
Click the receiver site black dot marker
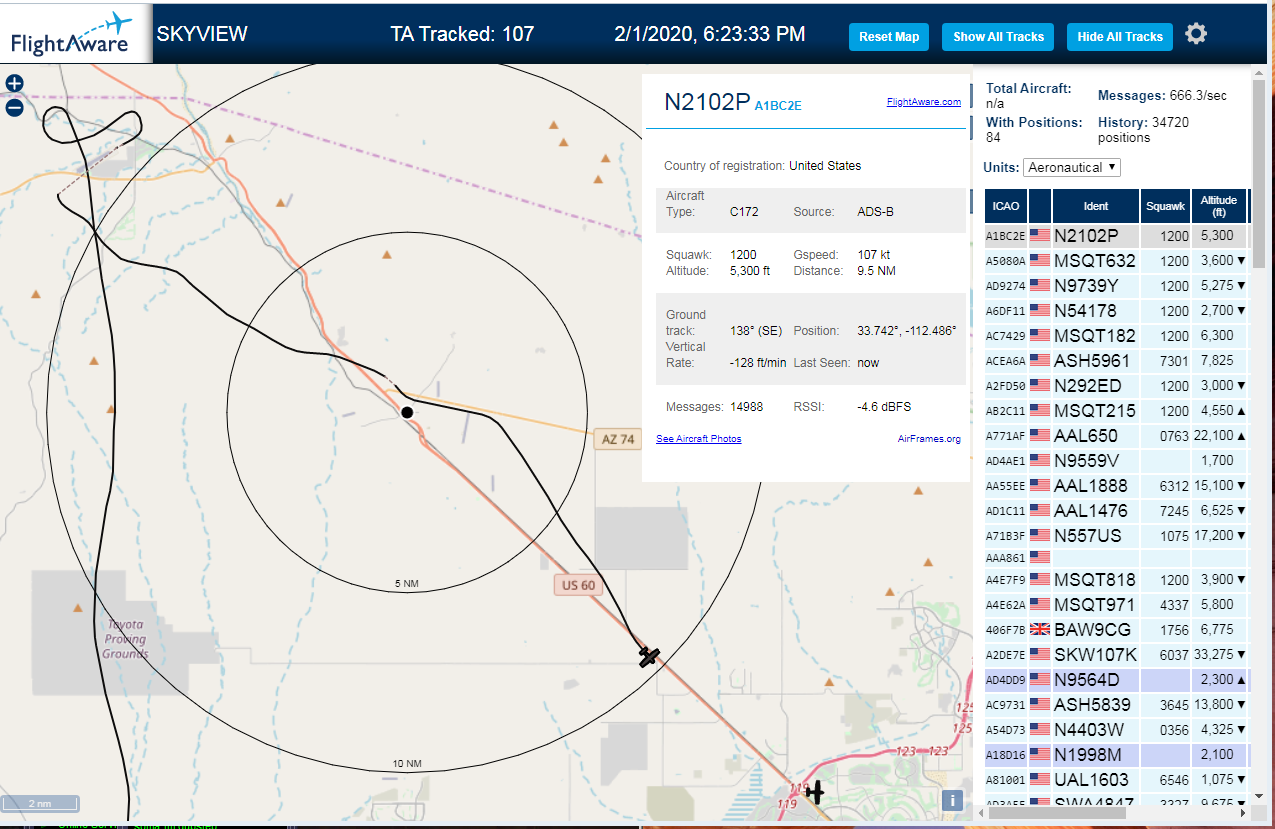point(407,412)
